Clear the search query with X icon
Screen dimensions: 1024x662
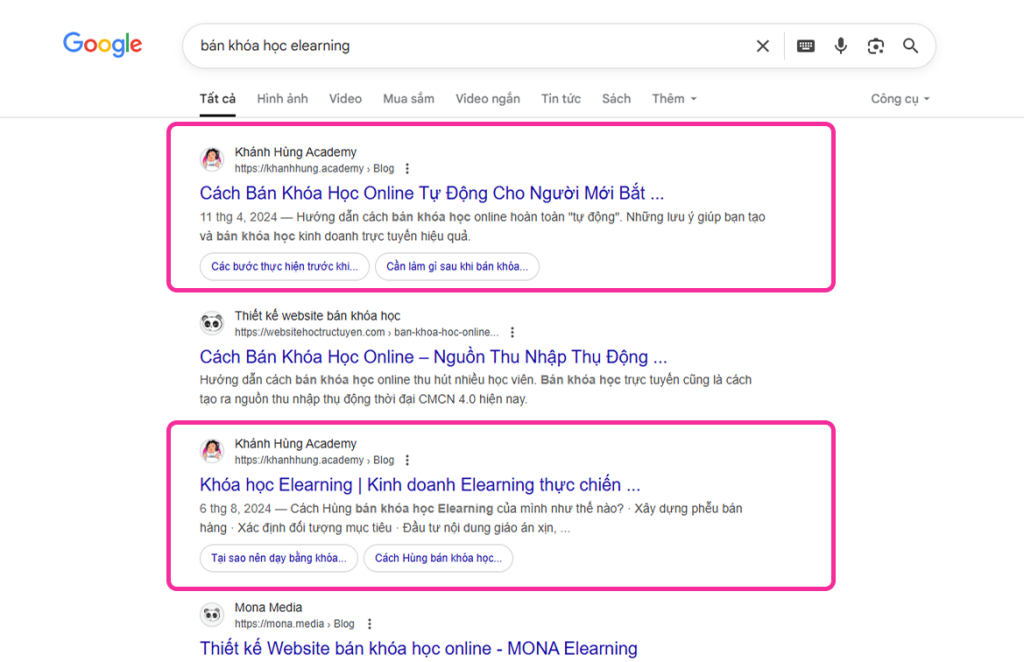[762, 46]
